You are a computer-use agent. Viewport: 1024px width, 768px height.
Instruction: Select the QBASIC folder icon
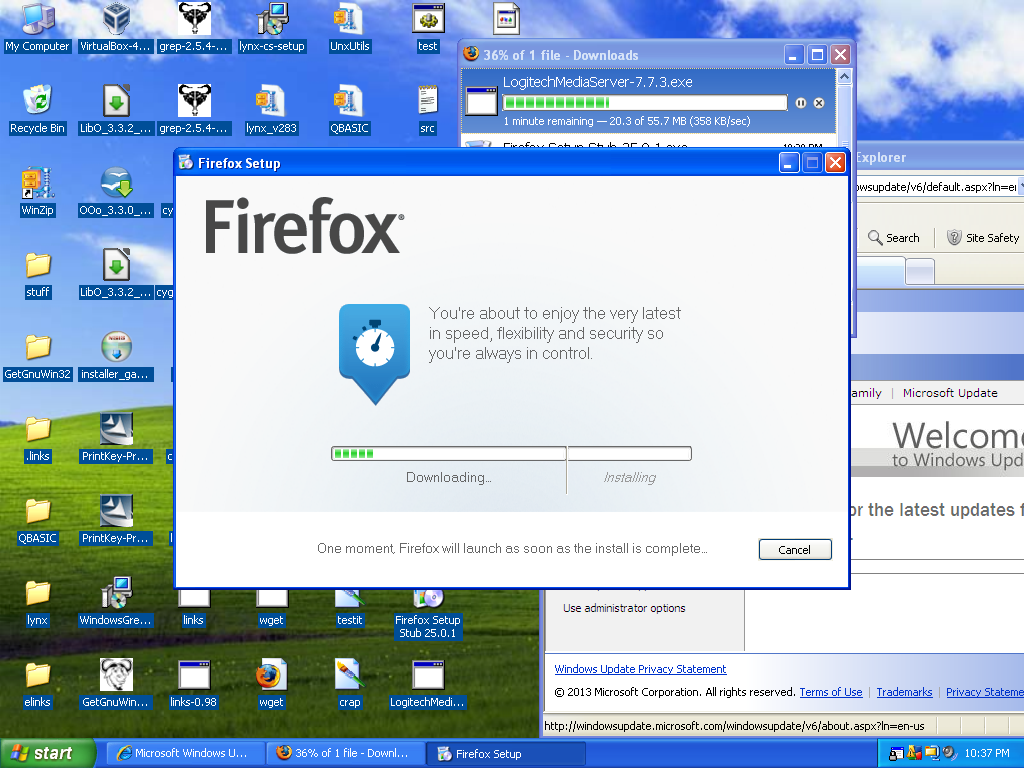(x=37, y=520)
